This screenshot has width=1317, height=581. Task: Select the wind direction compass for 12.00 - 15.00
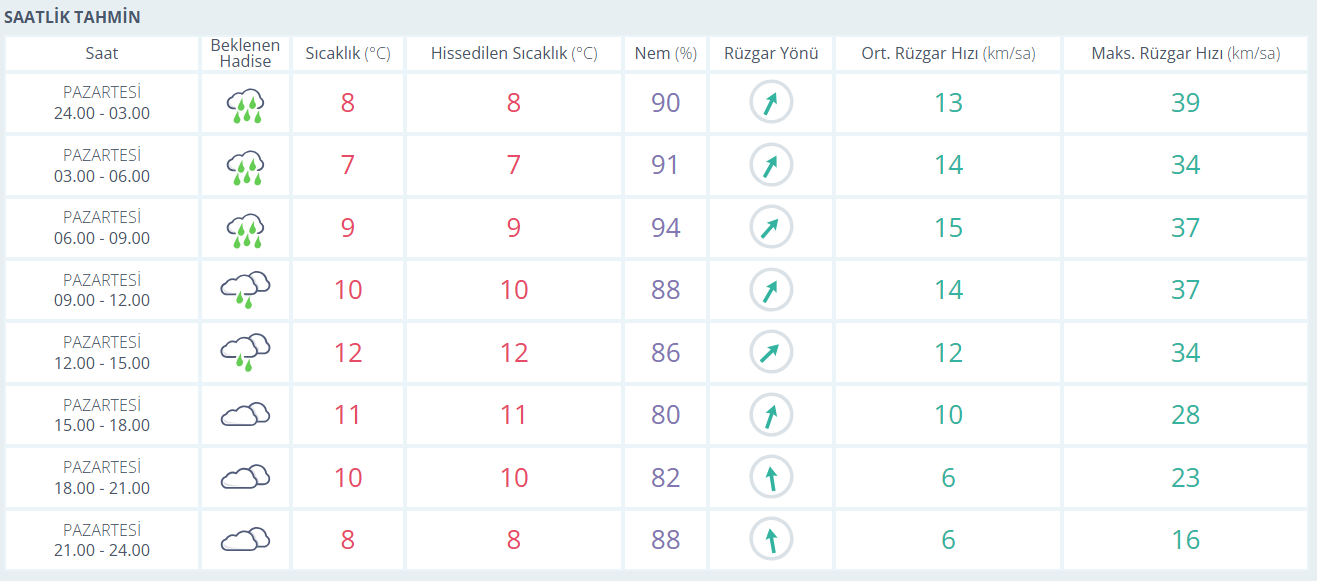(x=771, y=353)
